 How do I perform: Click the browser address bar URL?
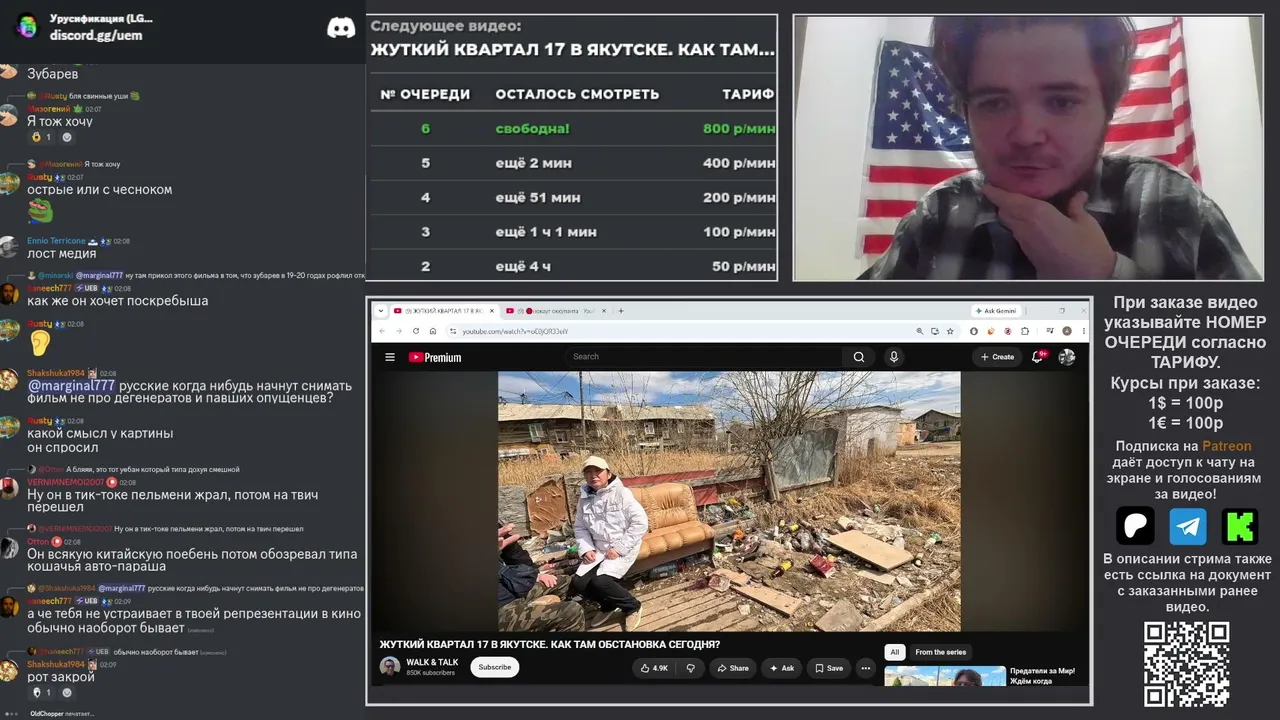515,331
